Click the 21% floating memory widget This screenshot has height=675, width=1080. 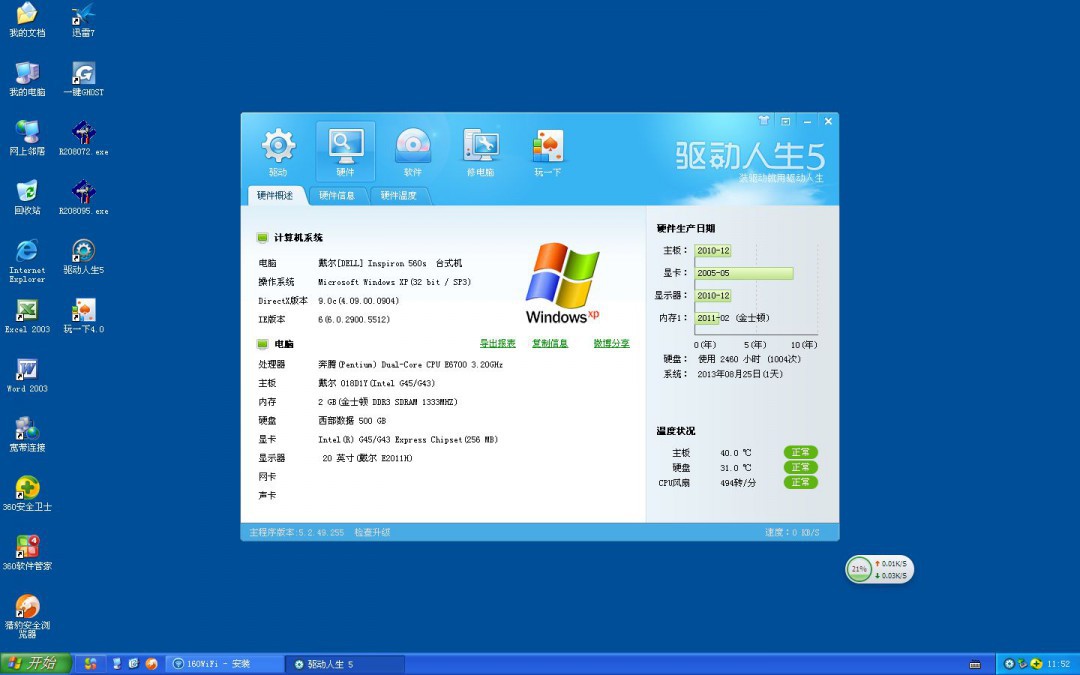pos(880,570)
